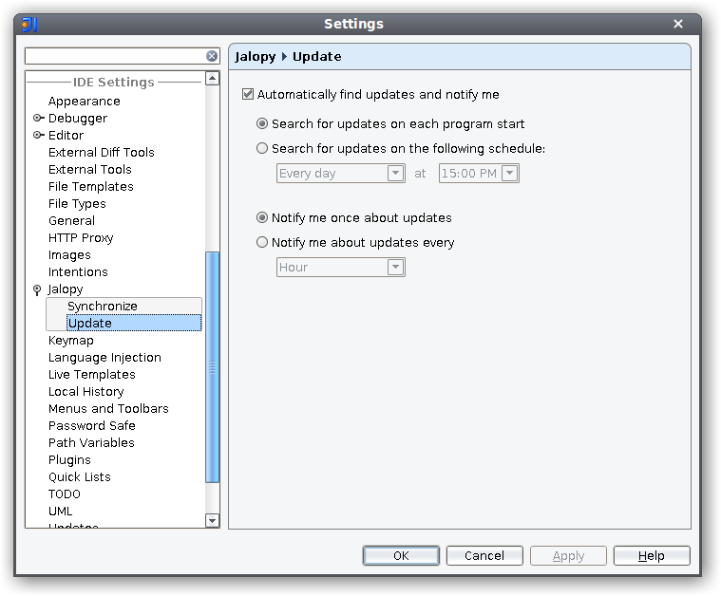Open File Types settings
Screen dimensions: 721x596
[77, 203]
